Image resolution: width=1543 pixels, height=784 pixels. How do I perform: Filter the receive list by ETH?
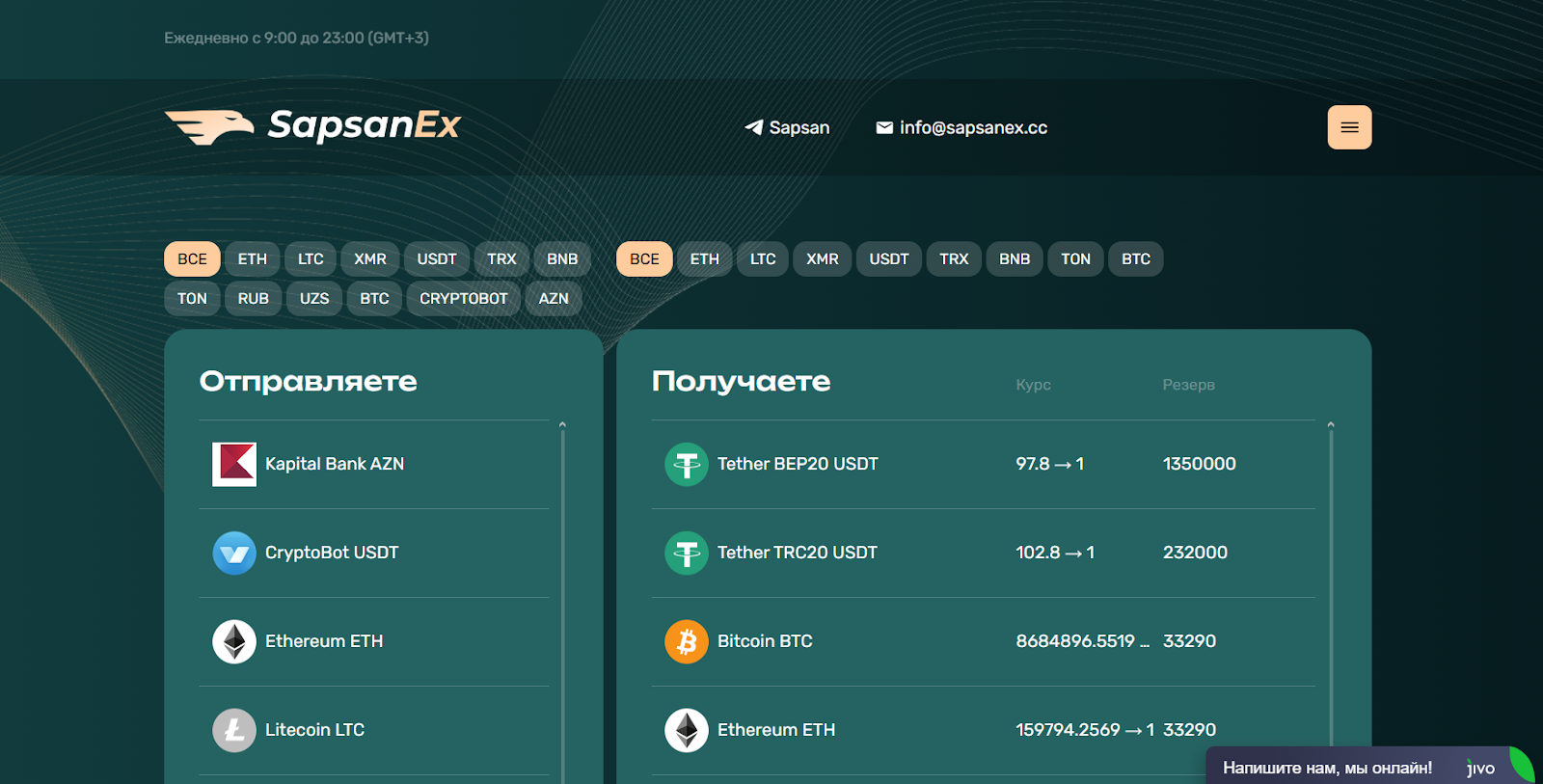click(705, 258)
